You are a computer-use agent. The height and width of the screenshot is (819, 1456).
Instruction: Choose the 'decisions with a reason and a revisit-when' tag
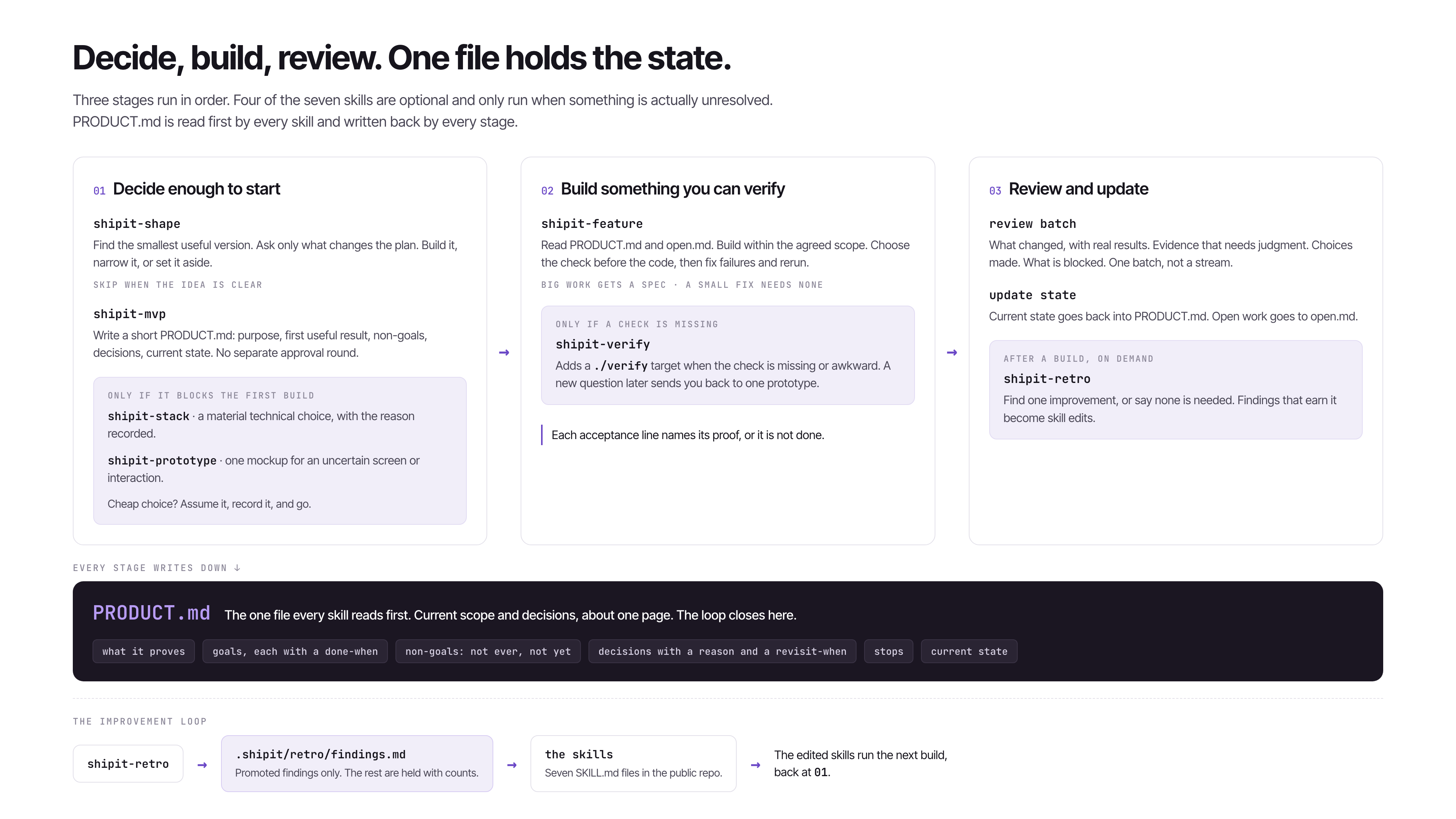[722, 651]
